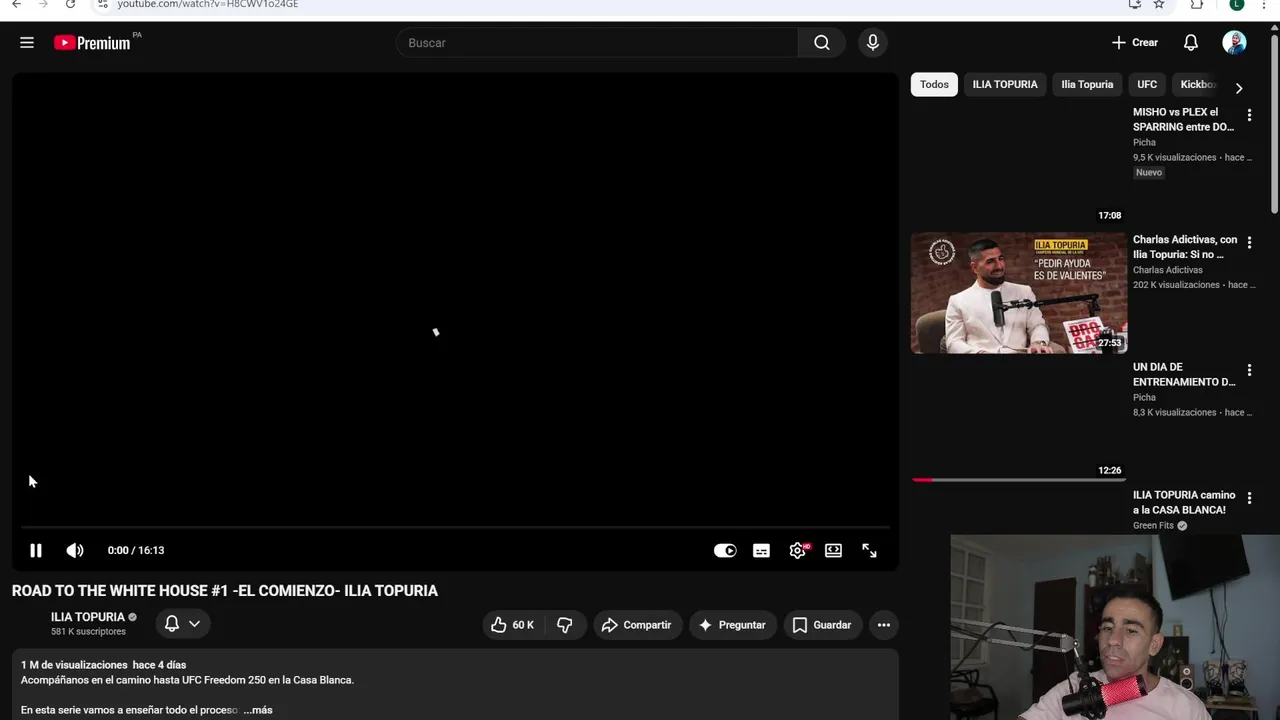This screenshot has height=720, width=1280.
Task: Click the Green Fits channel name
Action: (x=1153, y=525)
